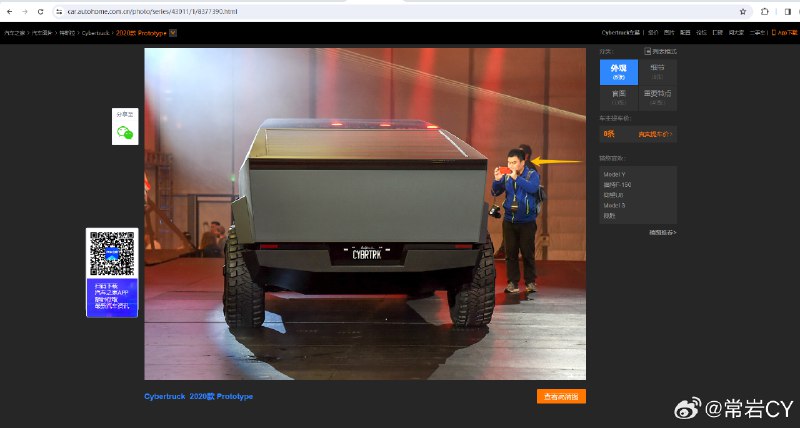Share via the green WeChat icon

(x=125, y=133)
